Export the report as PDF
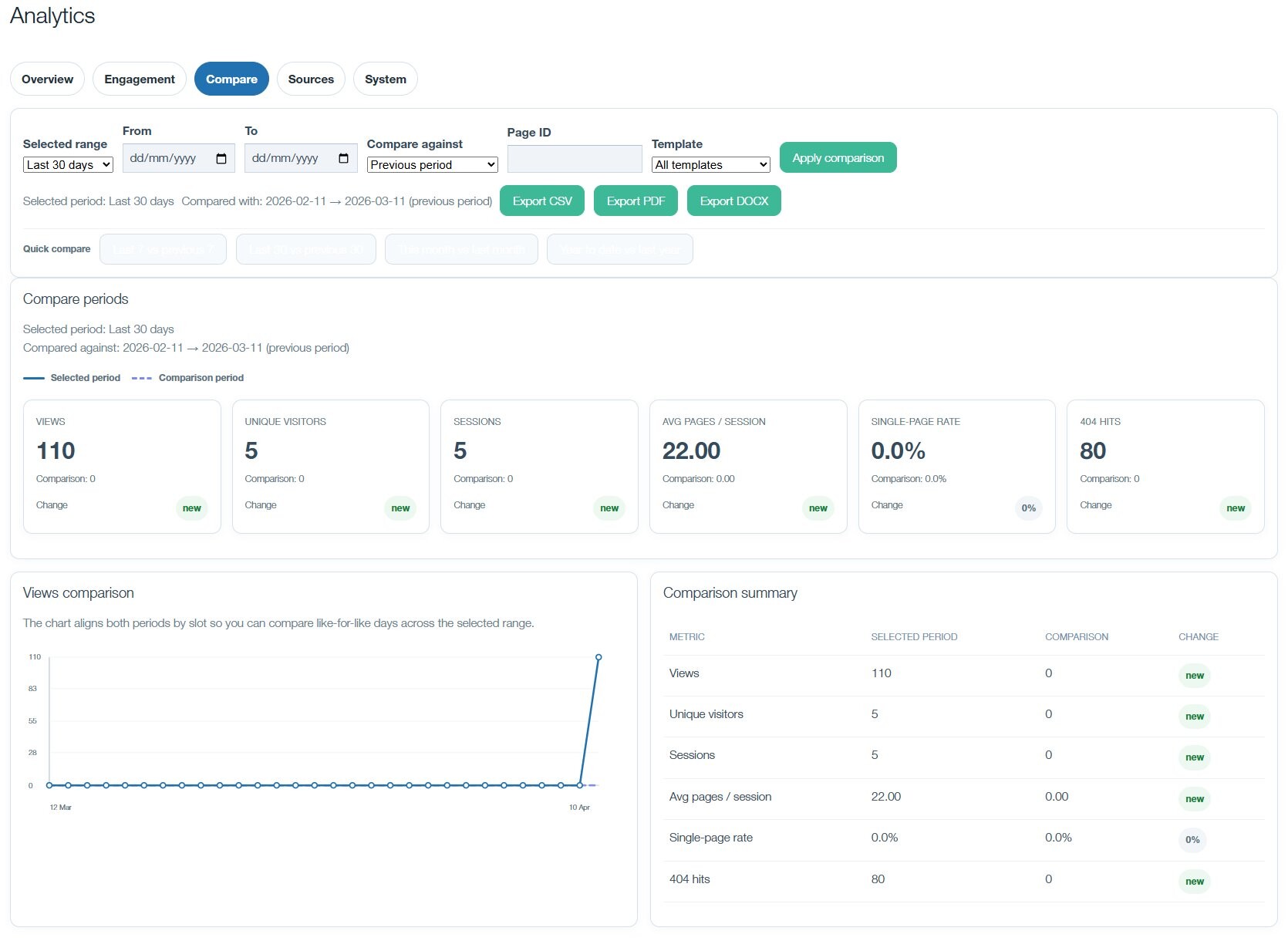 [636, 201]
